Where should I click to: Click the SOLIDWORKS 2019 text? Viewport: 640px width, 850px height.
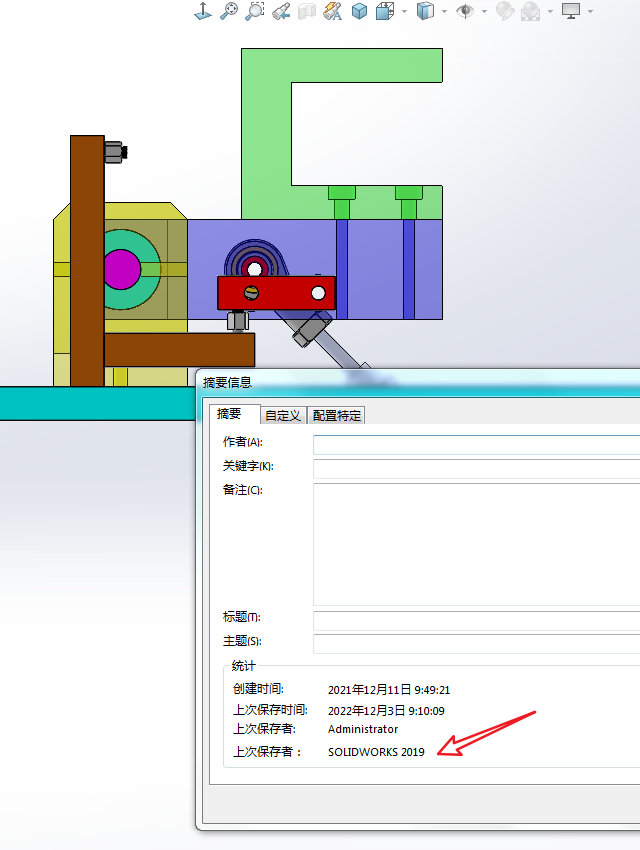[x=376, y=752]
